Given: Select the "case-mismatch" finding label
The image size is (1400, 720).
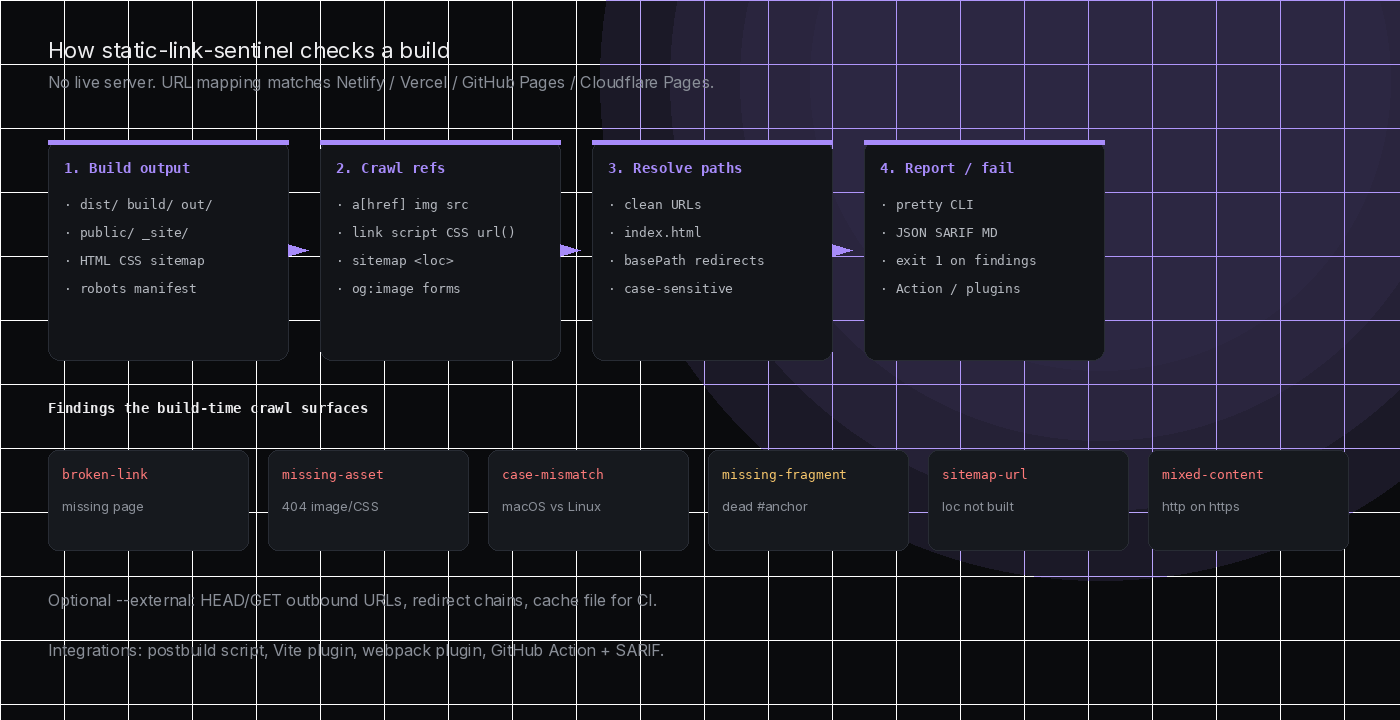Looking at the screenshot, I should tap(553, 474).
